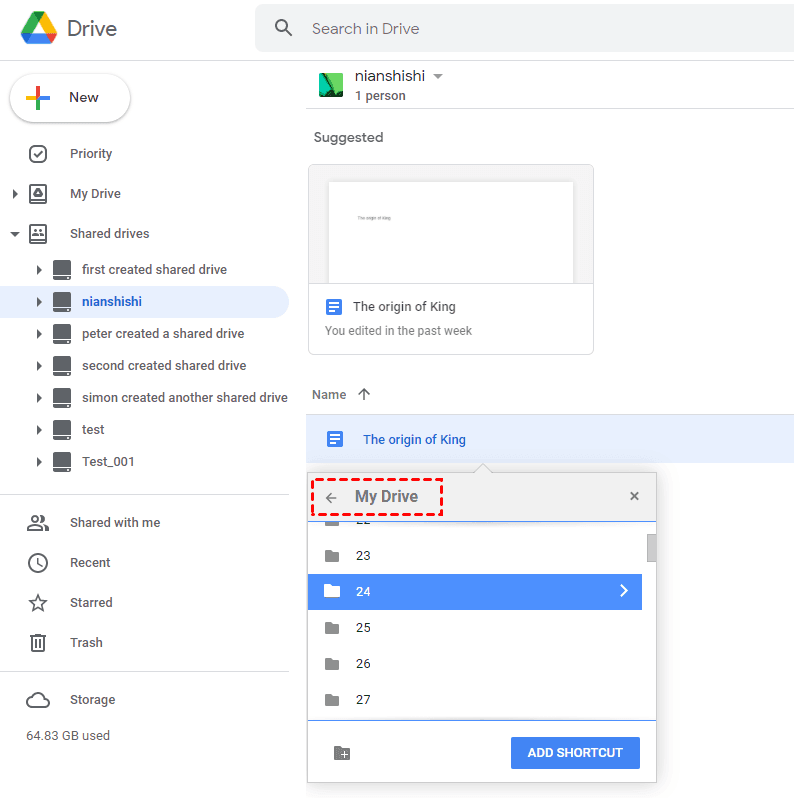Click the Storage cloud icon

point(38,700)
